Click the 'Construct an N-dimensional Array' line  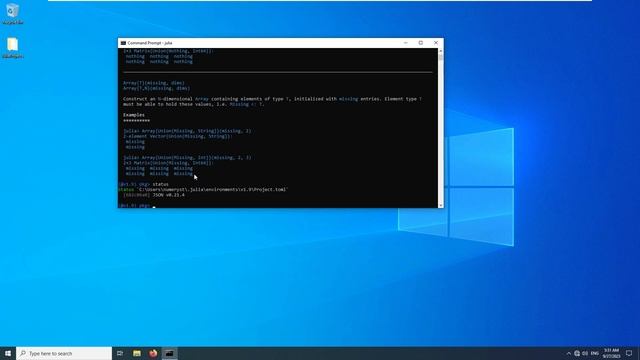tap(272, 99)
